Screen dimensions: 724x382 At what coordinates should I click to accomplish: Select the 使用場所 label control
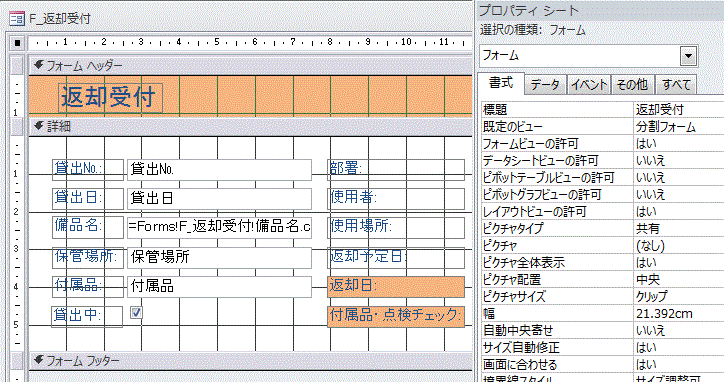[x=396, y=227]
